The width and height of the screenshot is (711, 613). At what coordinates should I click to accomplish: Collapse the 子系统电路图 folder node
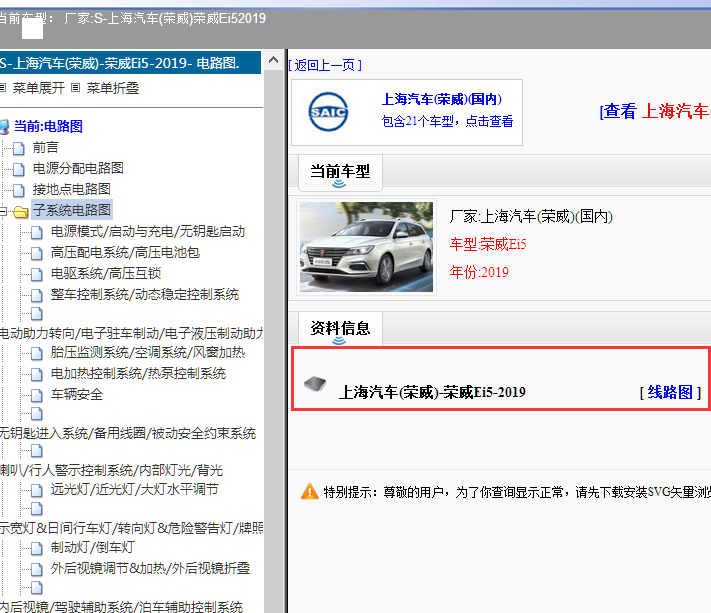coord(3,211)
